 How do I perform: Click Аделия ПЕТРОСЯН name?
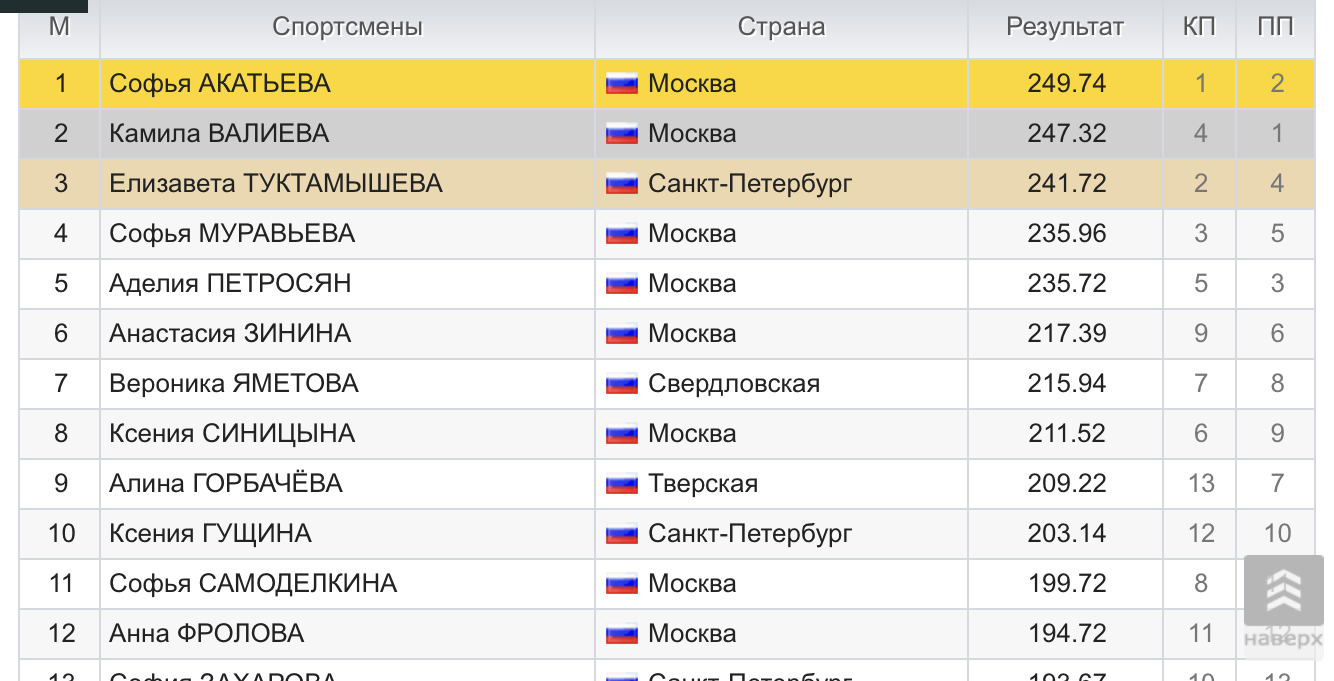coord(230,284)
